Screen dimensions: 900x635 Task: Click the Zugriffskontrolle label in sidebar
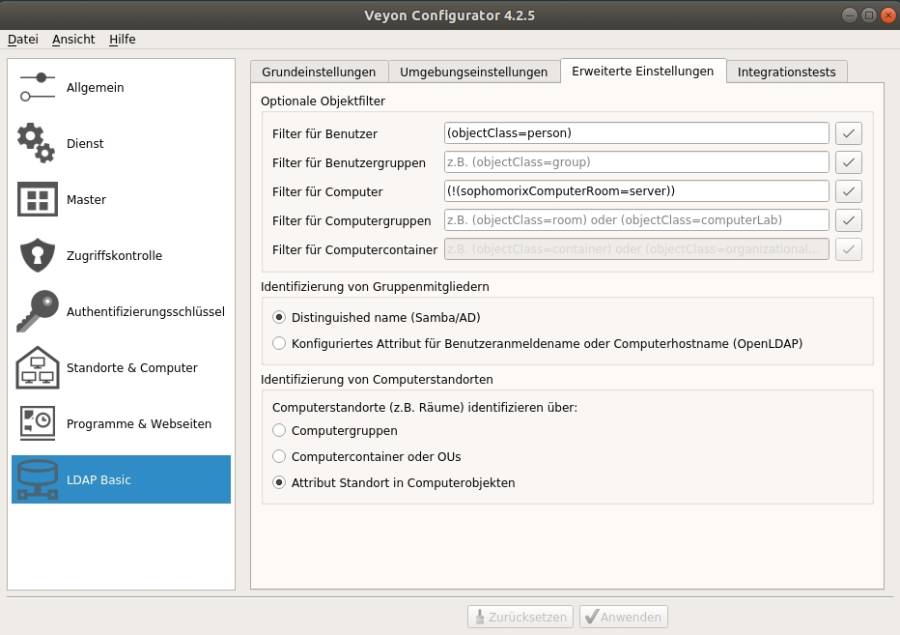coord(114,255)
